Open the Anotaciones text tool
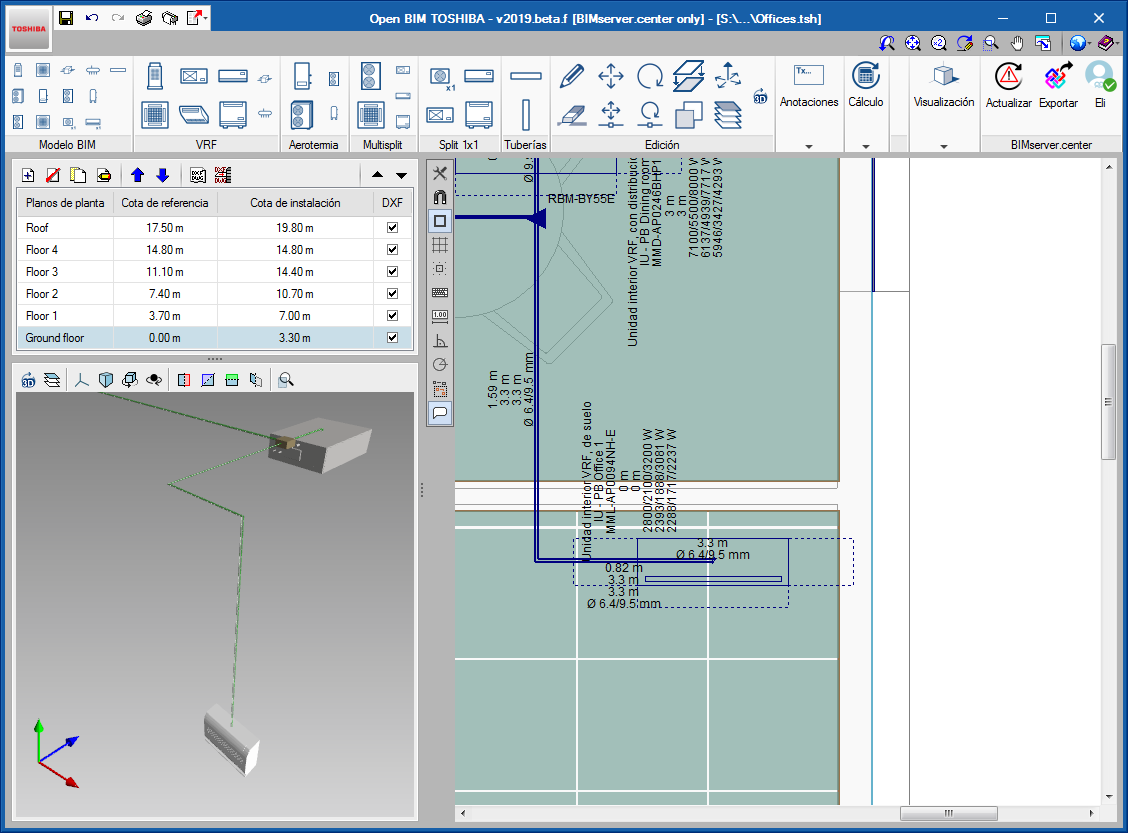Viewport: 1128px width, 833px height. click(809, 76)
